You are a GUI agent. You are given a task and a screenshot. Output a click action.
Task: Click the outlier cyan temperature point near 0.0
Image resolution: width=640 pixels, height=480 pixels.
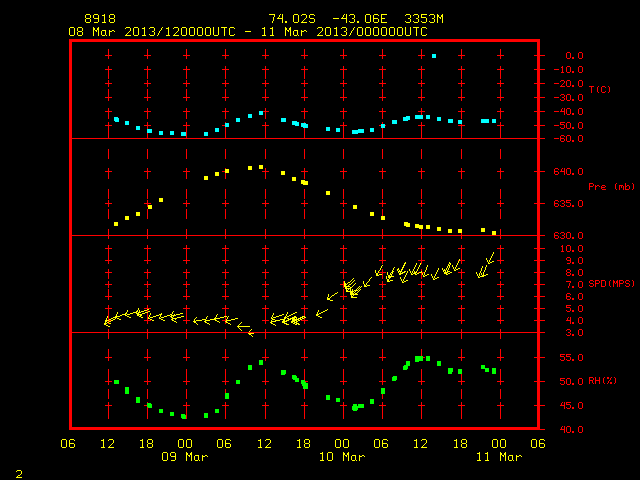[434, 56]
